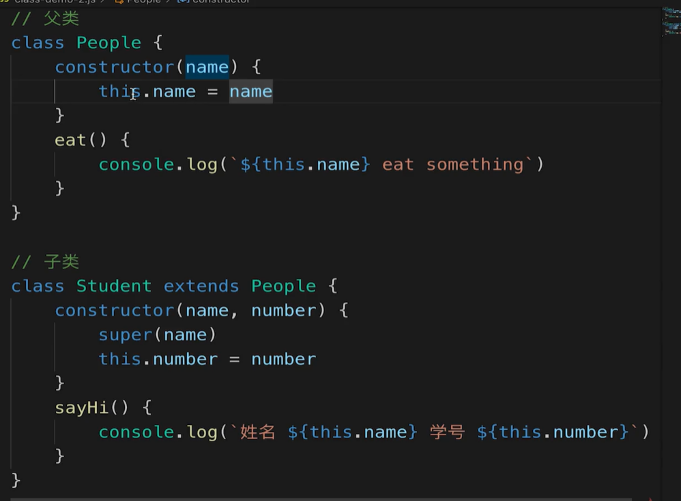Click the highlighted name value after equals sign
Viewport: 681px width, 501px height.
(250, 92)
